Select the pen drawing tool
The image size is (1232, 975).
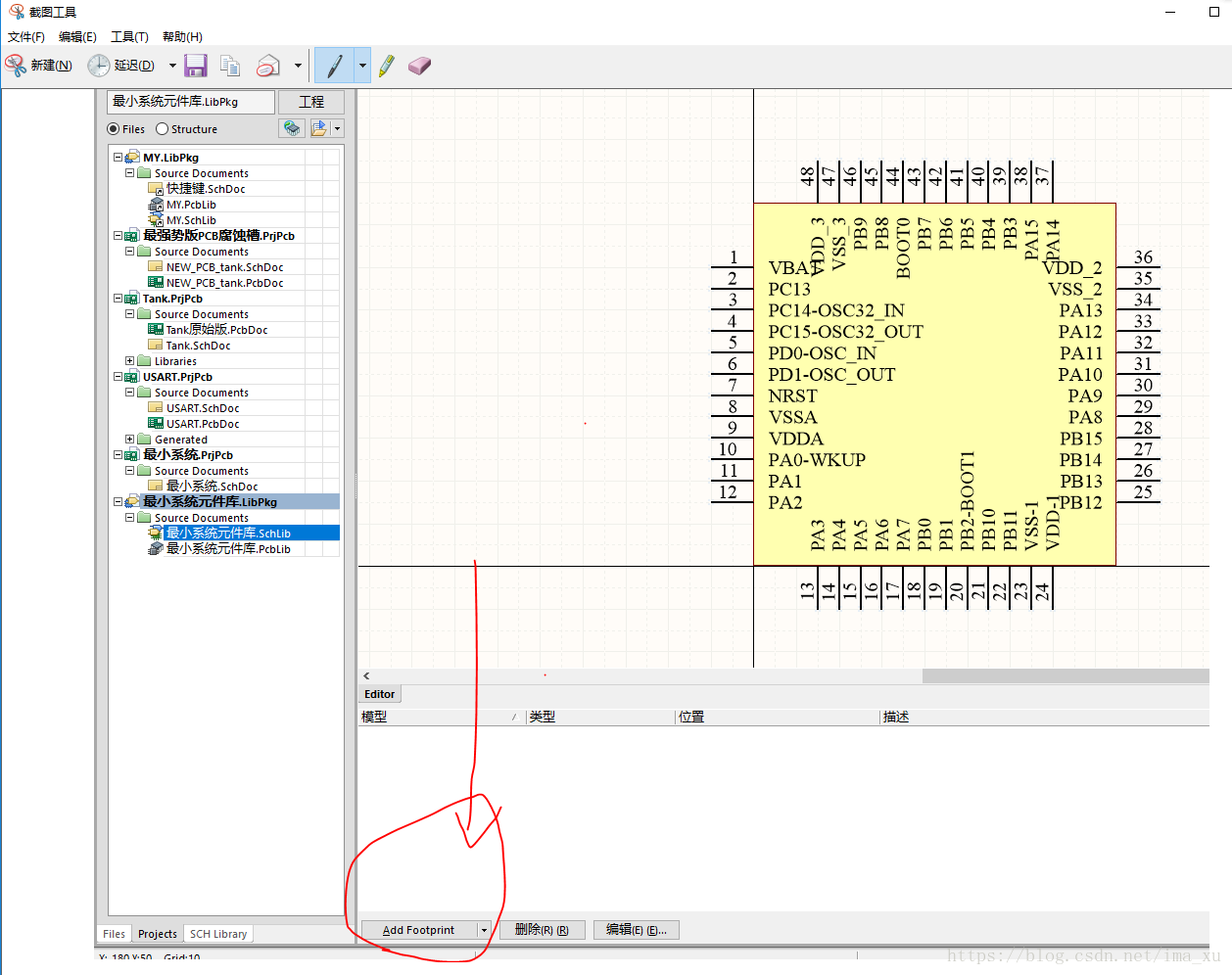click(334, 66)
